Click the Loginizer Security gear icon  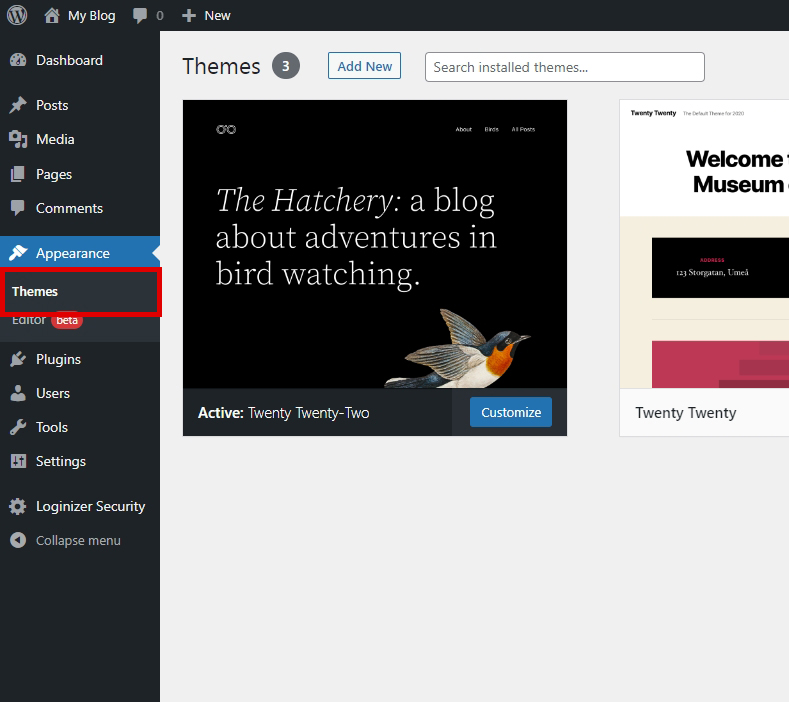coord(18,506)
